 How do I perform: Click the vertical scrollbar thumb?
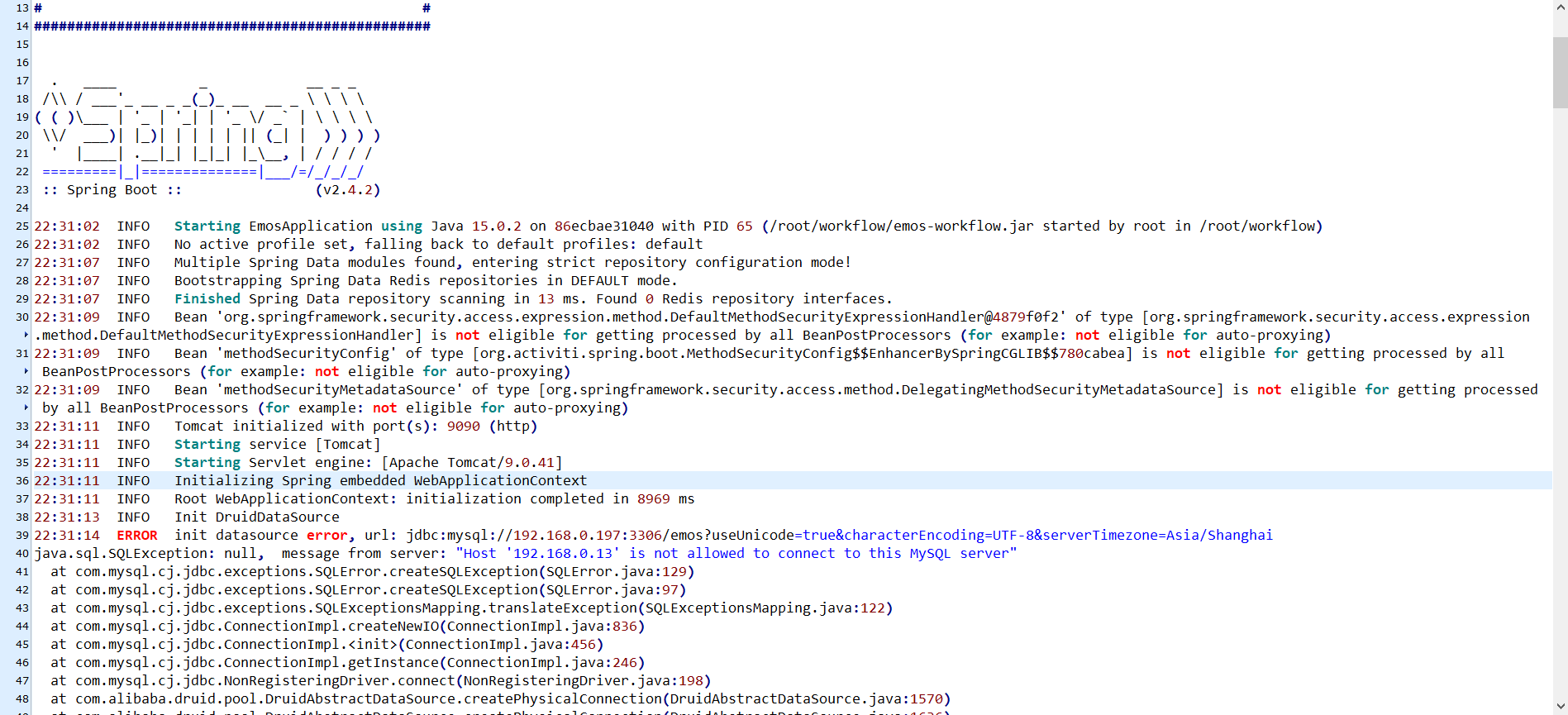tap(1560, 73)
